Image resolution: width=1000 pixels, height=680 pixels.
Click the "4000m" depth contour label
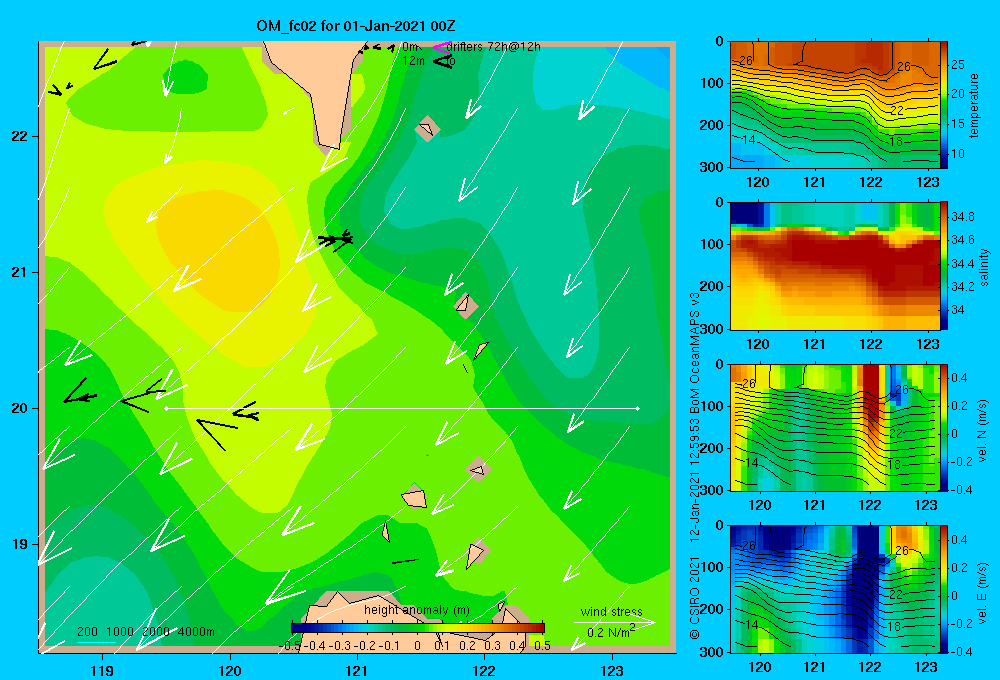tap(196, 632)
